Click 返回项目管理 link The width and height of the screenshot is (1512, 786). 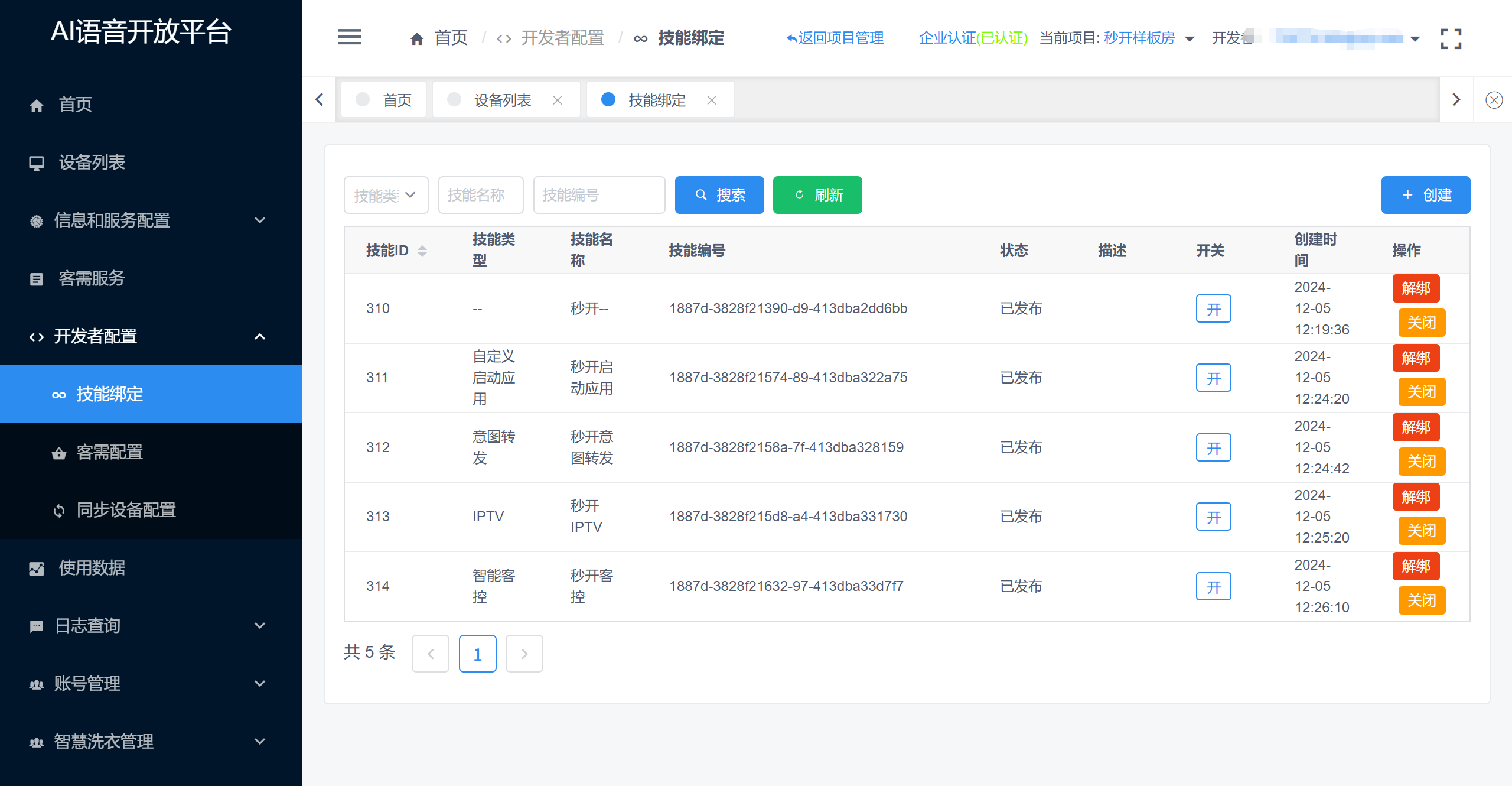(x=835, y=38)
